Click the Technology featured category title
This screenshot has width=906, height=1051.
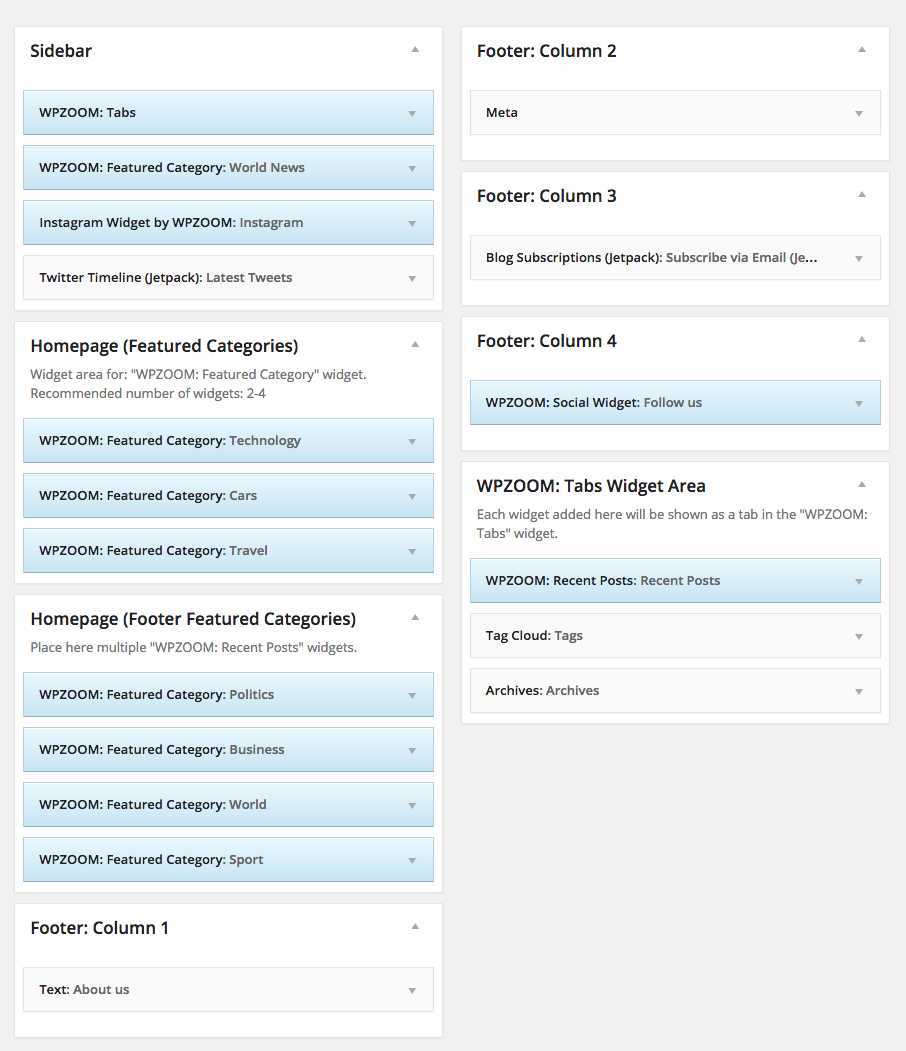click(x=170, y=440)
